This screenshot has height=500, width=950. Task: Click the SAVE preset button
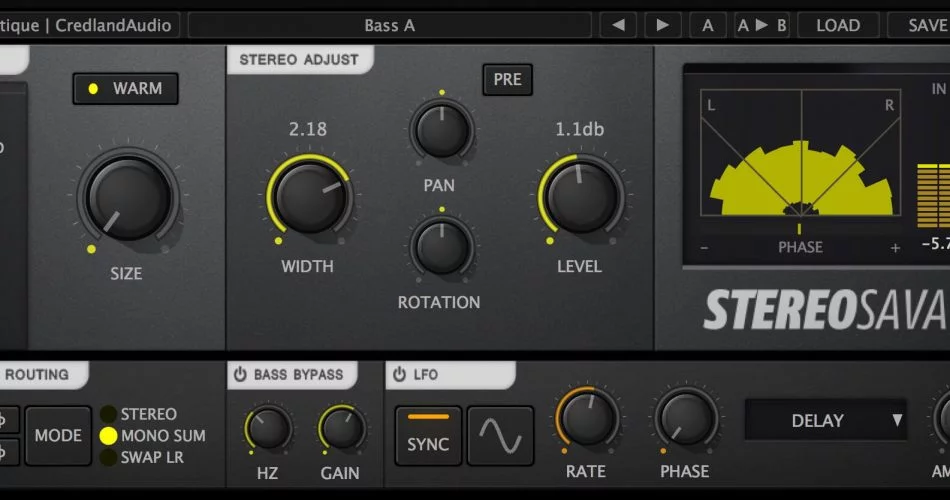[920, 25]
